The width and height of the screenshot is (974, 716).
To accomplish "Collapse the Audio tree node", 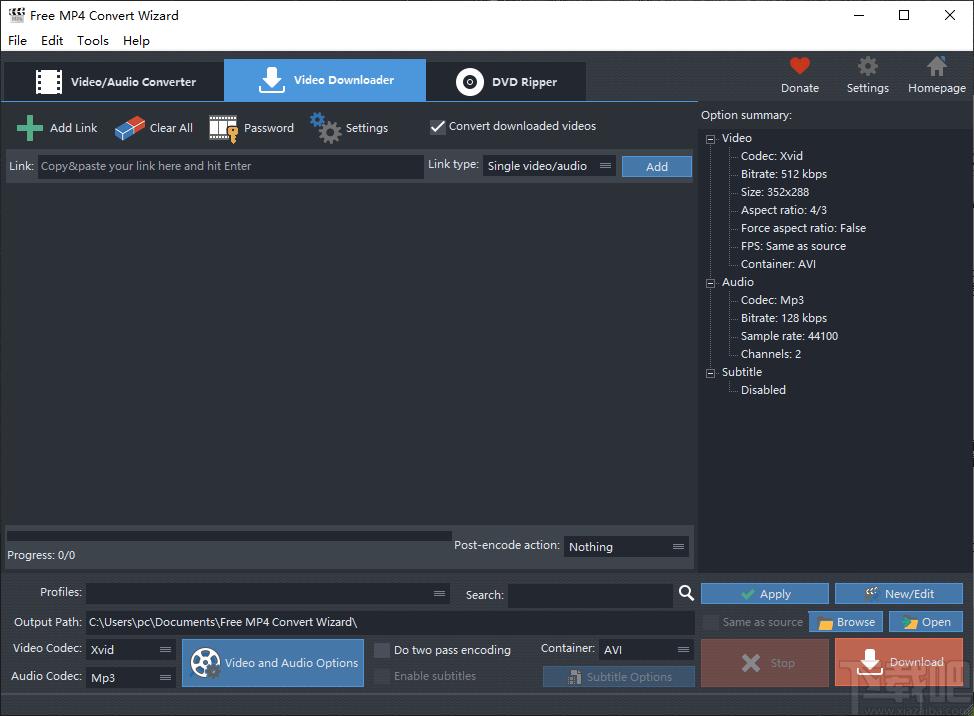I will pyautogui.click(x=710, y=283).
